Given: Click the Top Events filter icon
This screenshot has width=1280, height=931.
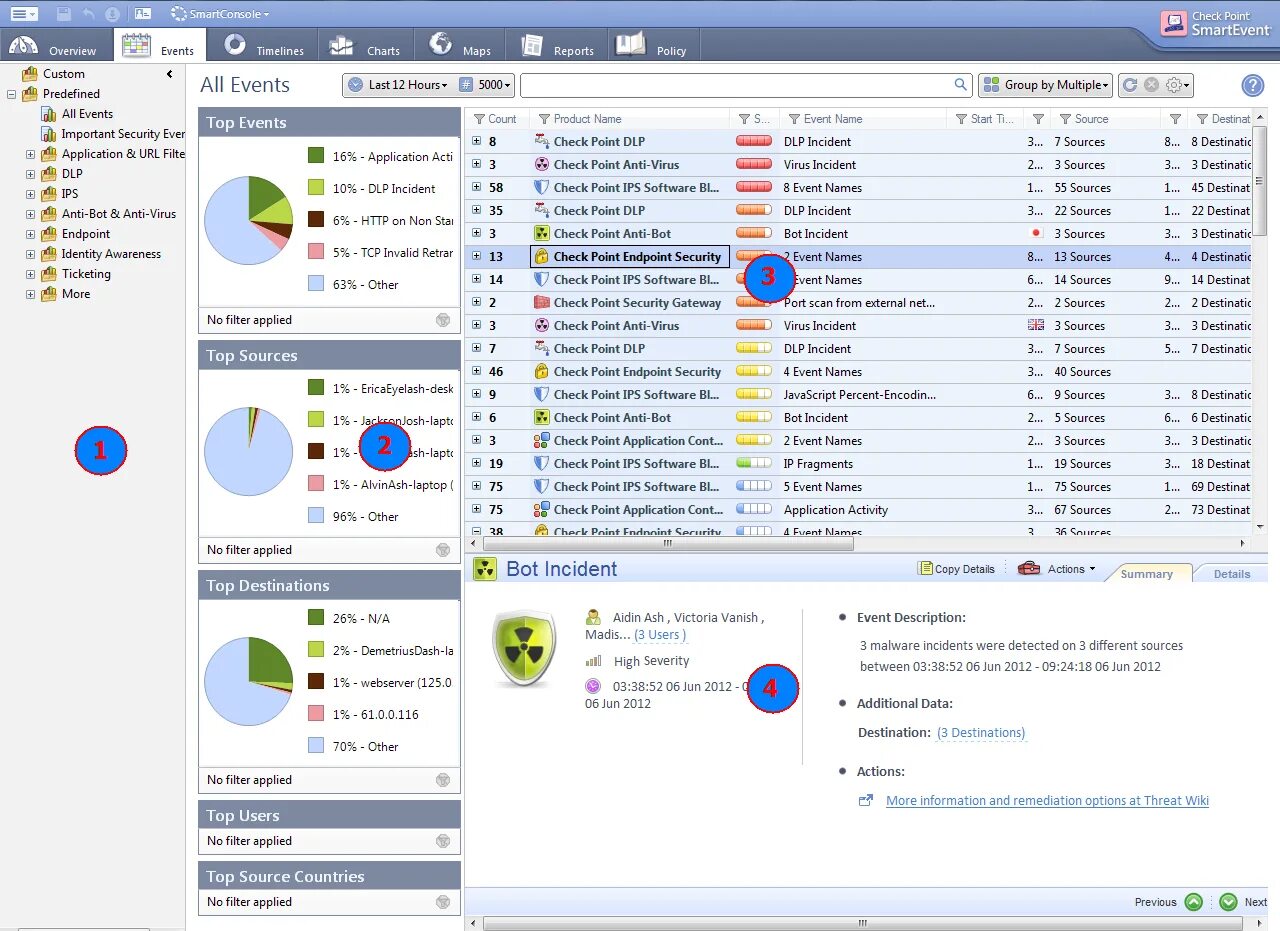Looking at the screenshot, I should tap(443, 320).
